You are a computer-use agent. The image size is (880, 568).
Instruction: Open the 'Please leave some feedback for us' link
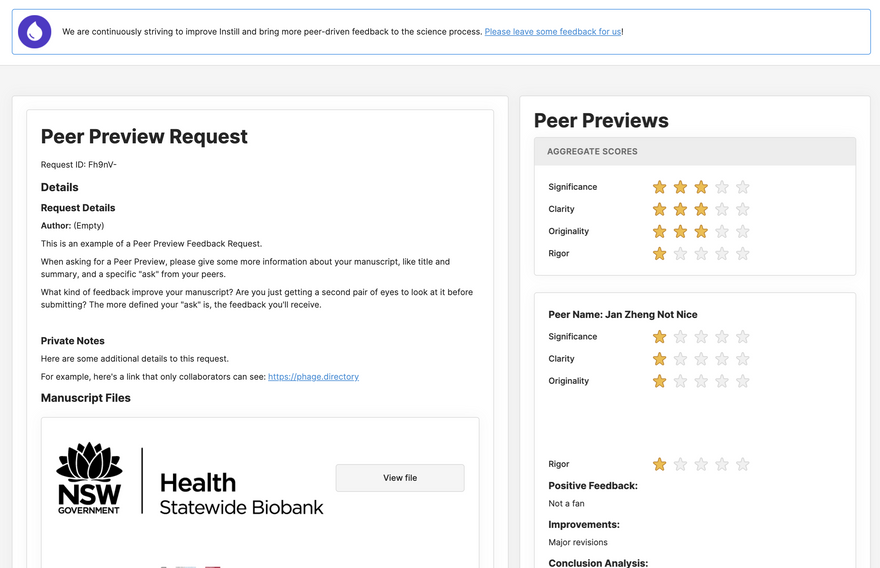[x=552, y=32]
